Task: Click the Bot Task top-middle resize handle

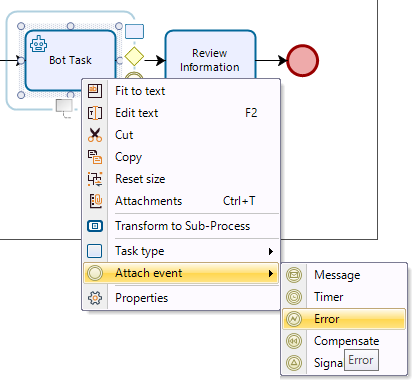Action: click(x=70, y=26)
